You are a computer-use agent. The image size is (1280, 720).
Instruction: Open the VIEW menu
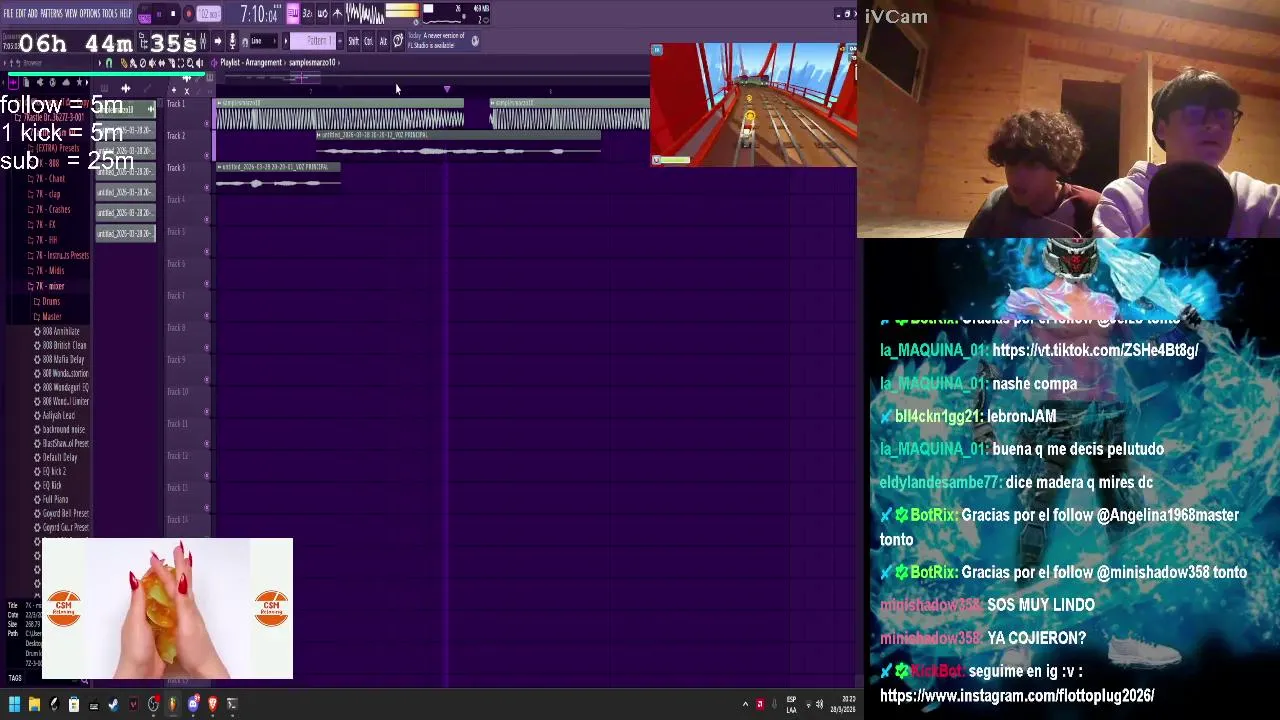71,14
